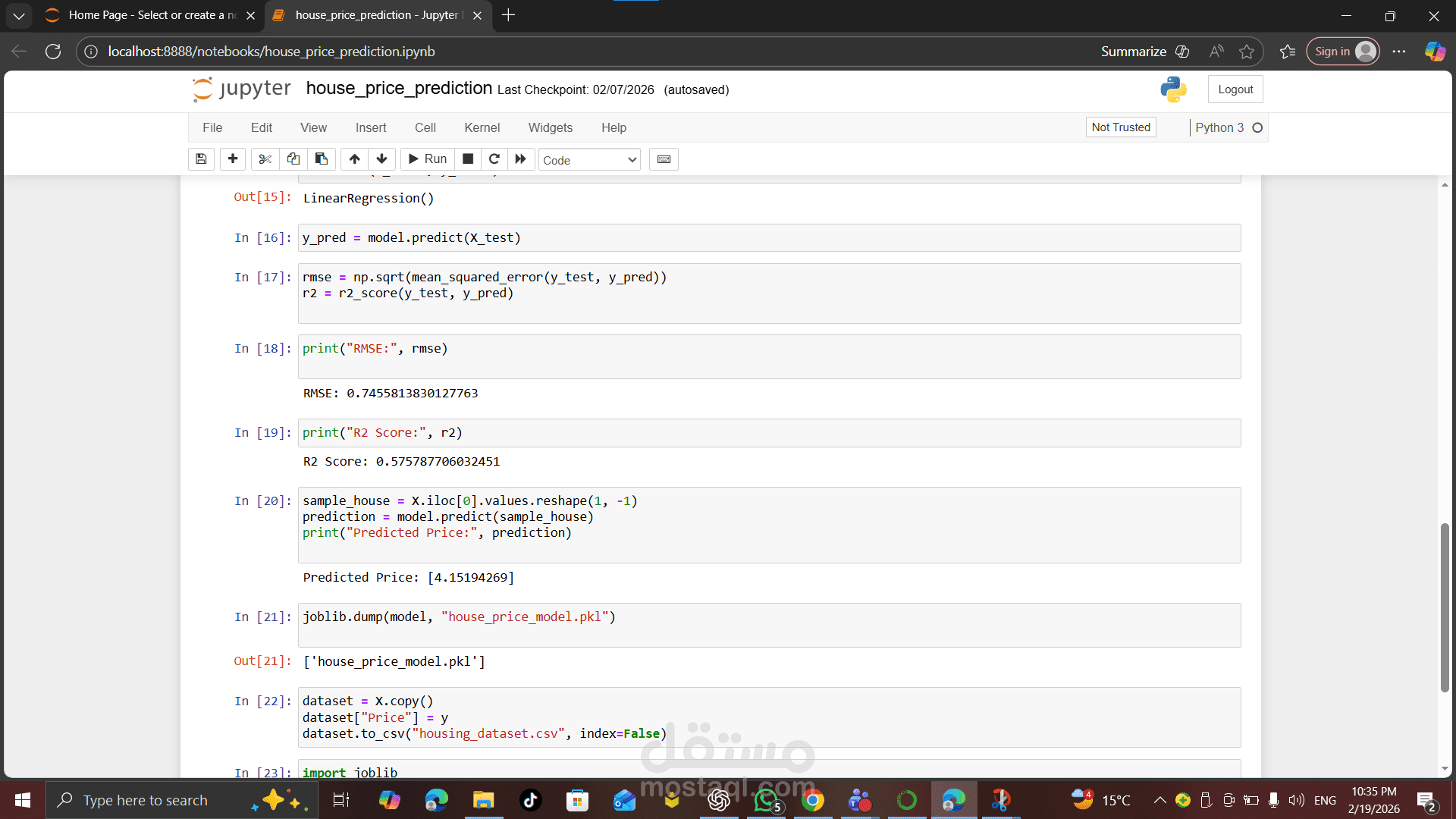The image size is (1456, 819).
Task: Copy selected cells using the toolbar icon
Action: (293, 159)
